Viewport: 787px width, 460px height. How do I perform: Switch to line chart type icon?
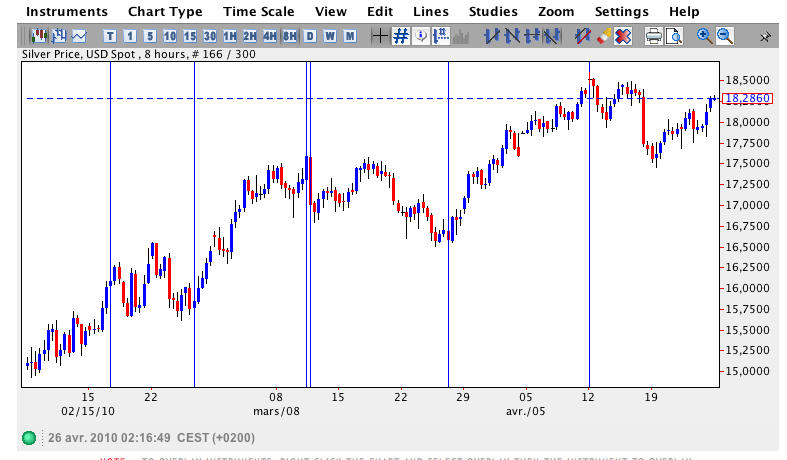click(x=78, y=36)
